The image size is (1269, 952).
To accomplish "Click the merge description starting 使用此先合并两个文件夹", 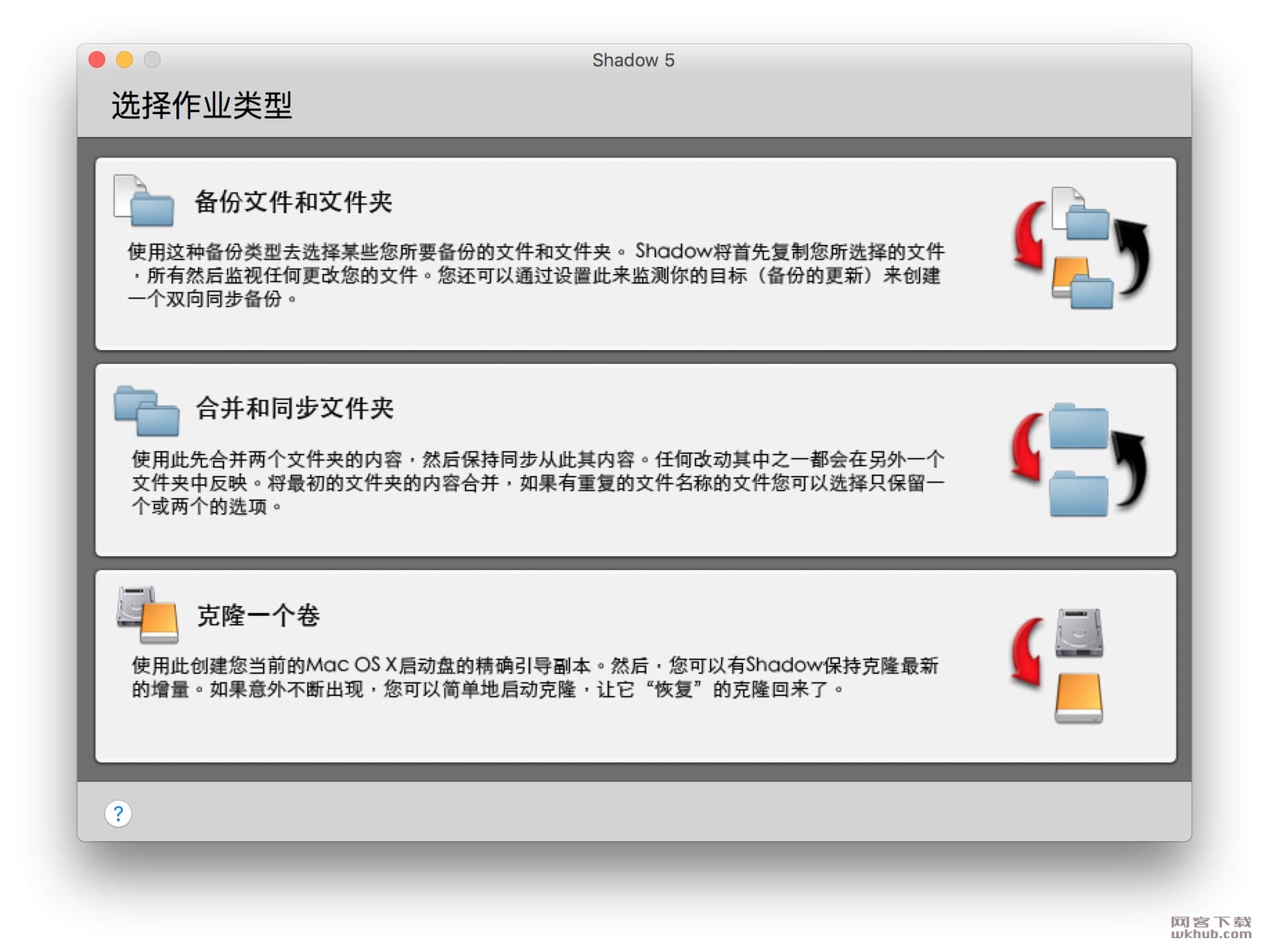I will click(538, 483).
